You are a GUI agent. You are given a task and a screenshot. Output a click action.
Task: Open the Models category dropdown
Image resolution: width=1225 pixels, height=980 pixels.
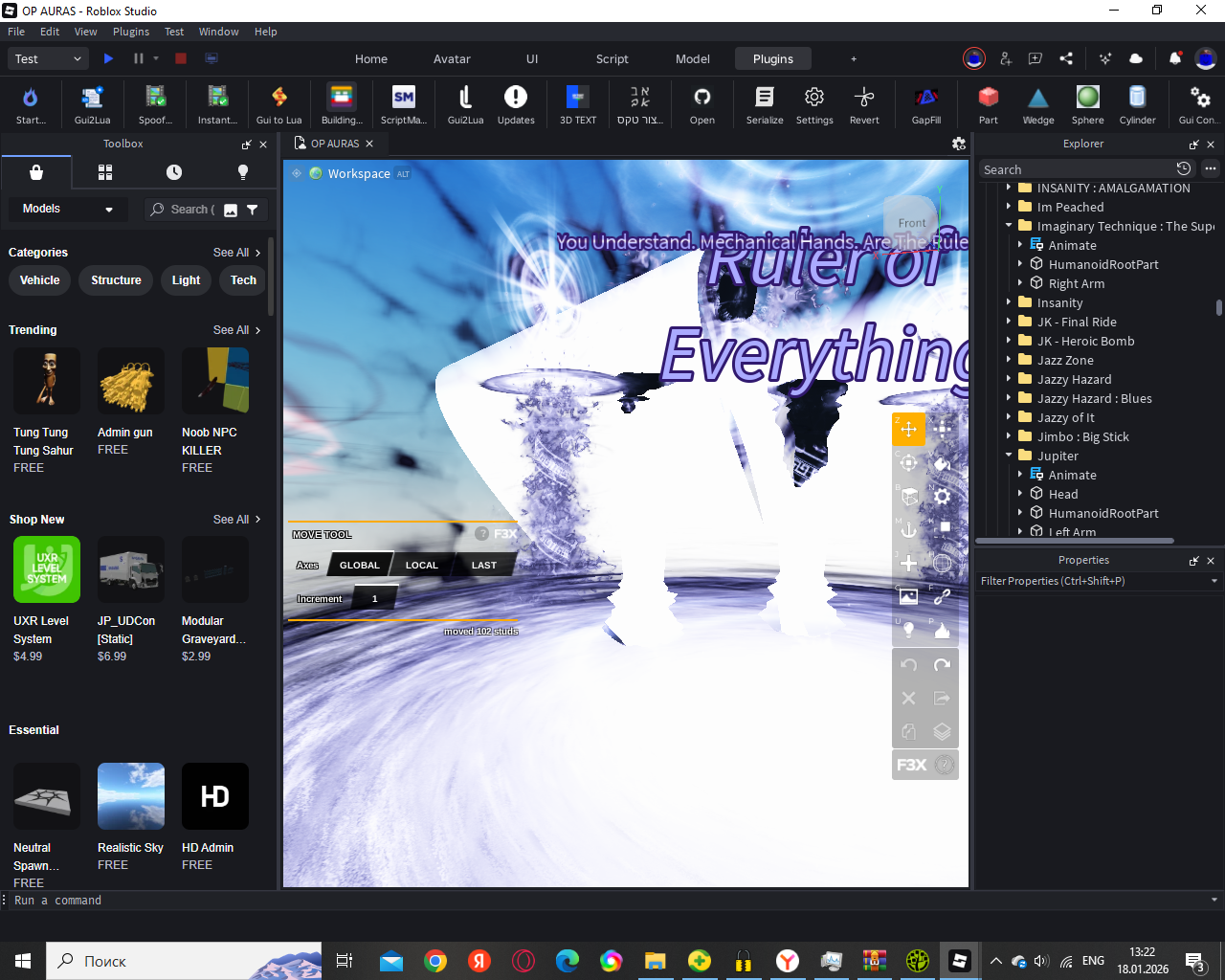[67, 209]
